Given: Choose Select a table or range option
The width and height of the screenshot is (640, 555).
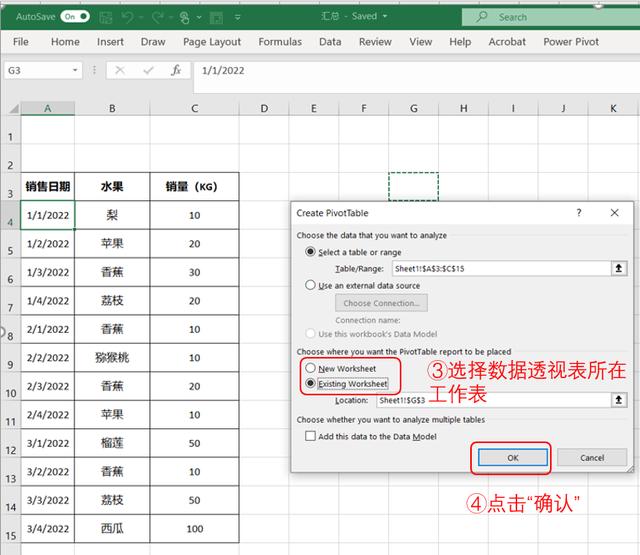Looking at the screenshot, I should (x=311, y=252).
